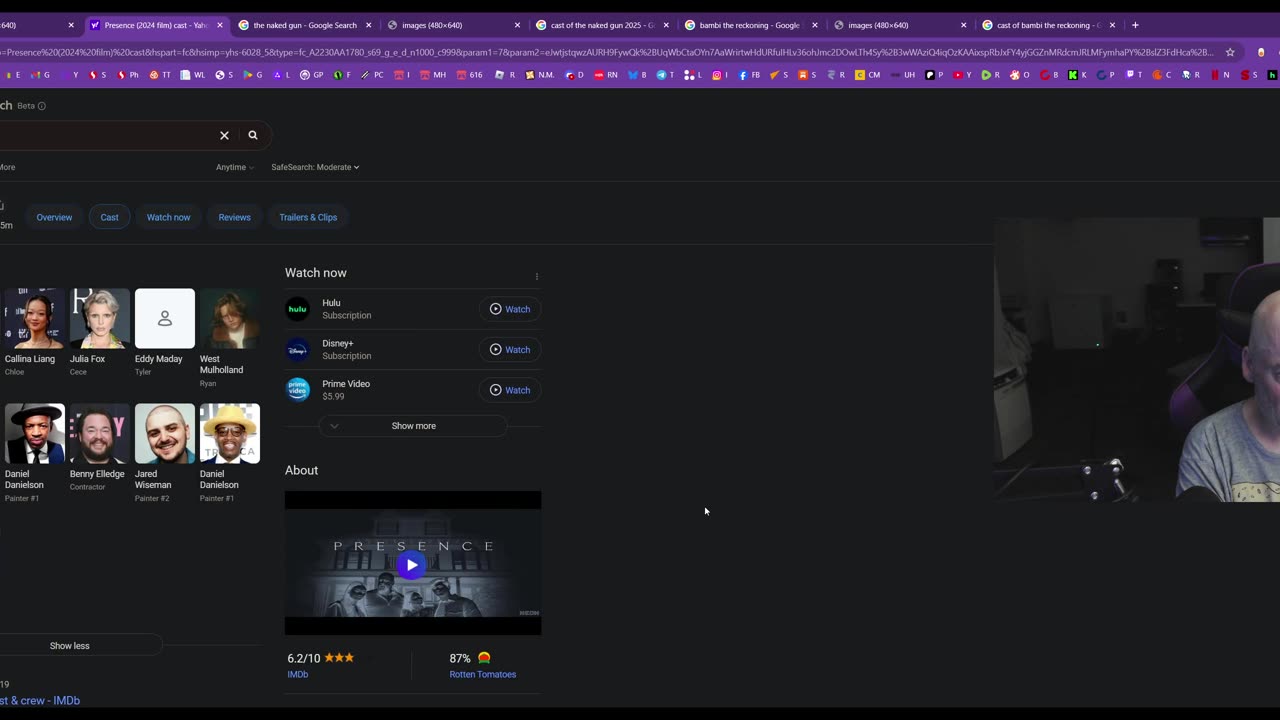Click the Hulu logo icon
This screenshot has height=720, width=1280.
(x=298, y=309)
